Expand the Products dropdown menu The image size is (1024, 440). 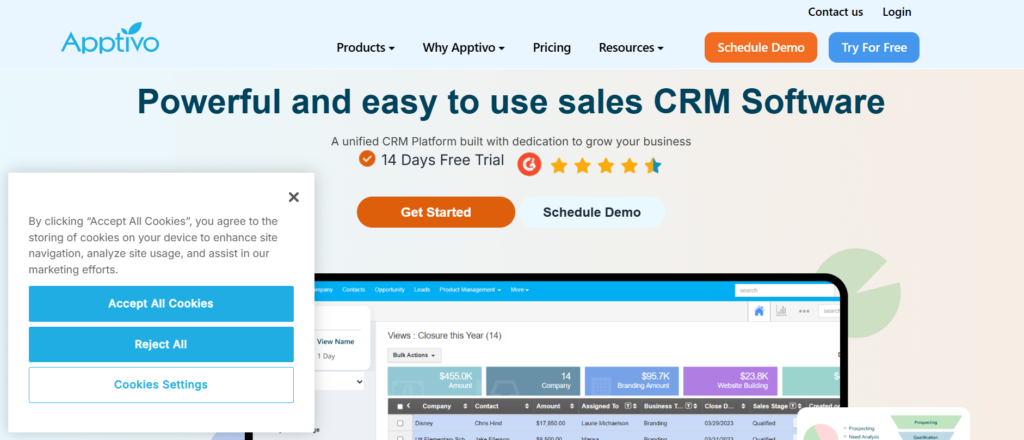click(365, 48)
